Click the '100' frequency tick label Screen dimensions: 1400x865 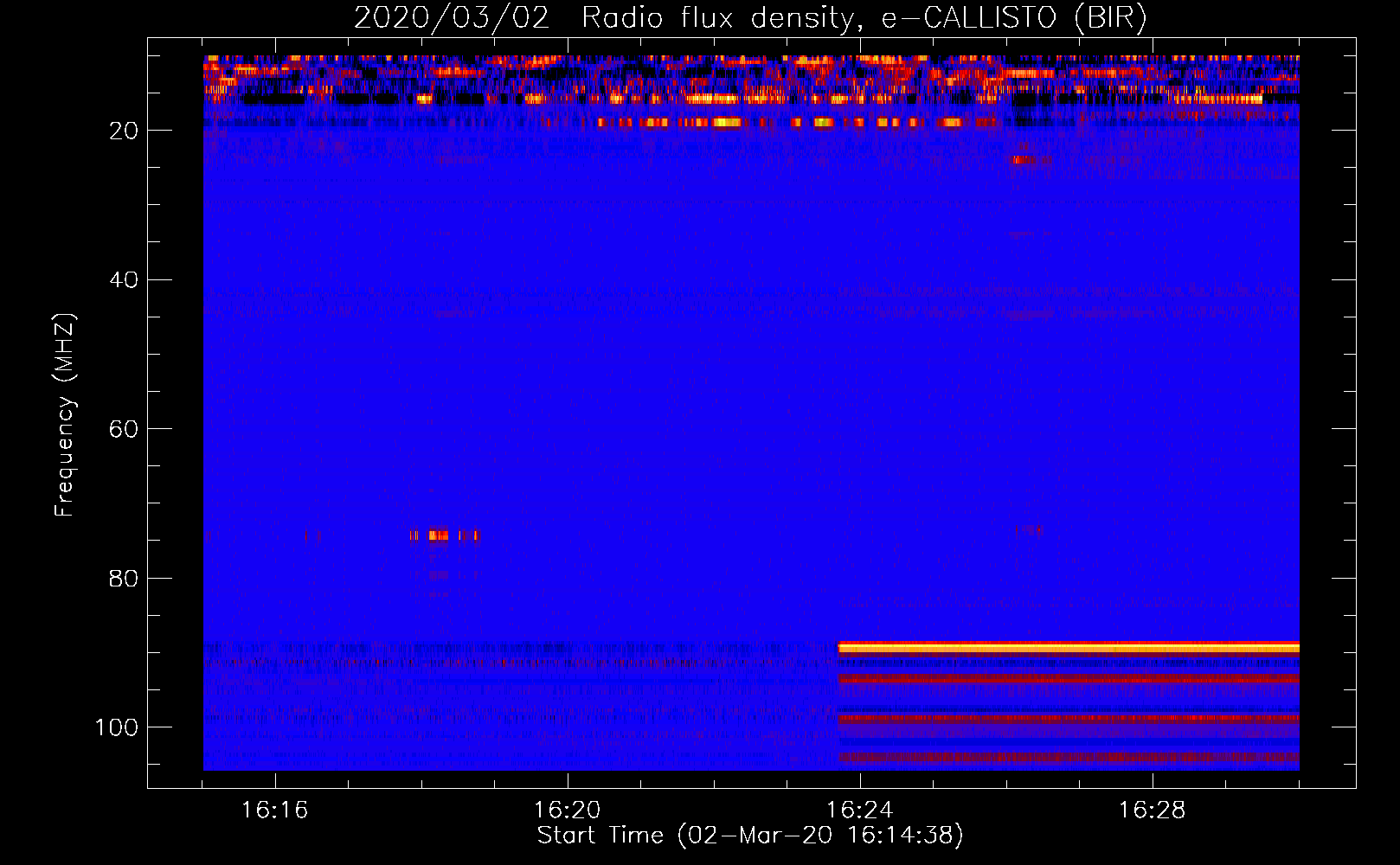pyautogui.click(x=117, y=727)
